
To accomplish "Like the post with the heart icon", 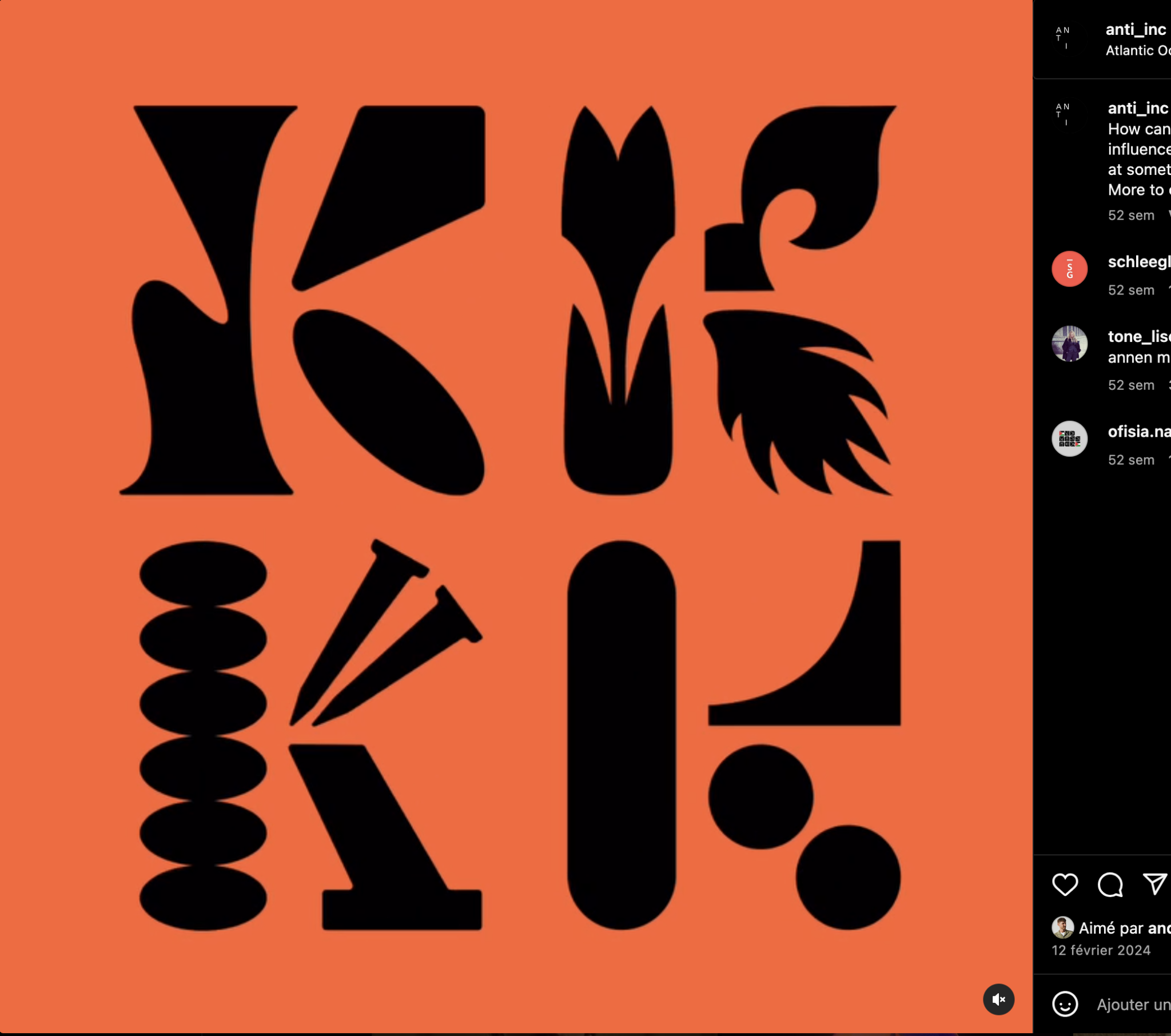I will (1065, 884).
